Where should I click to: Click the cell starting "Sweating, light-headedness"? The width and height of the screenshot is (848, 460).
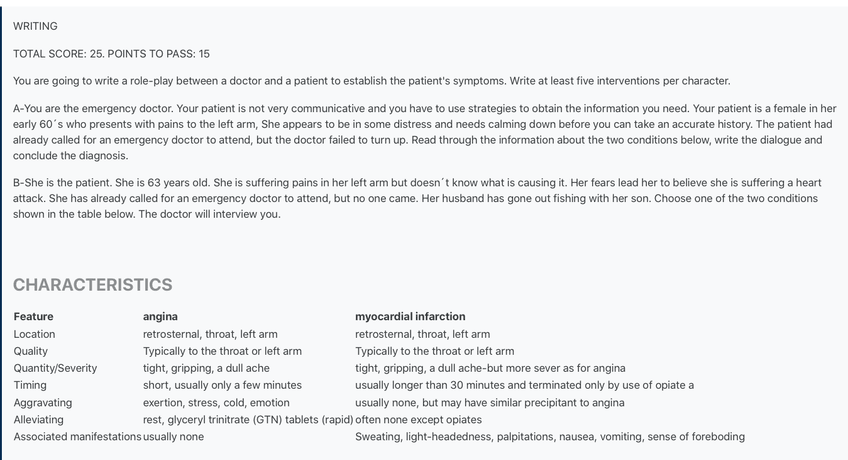pos(549,437)
